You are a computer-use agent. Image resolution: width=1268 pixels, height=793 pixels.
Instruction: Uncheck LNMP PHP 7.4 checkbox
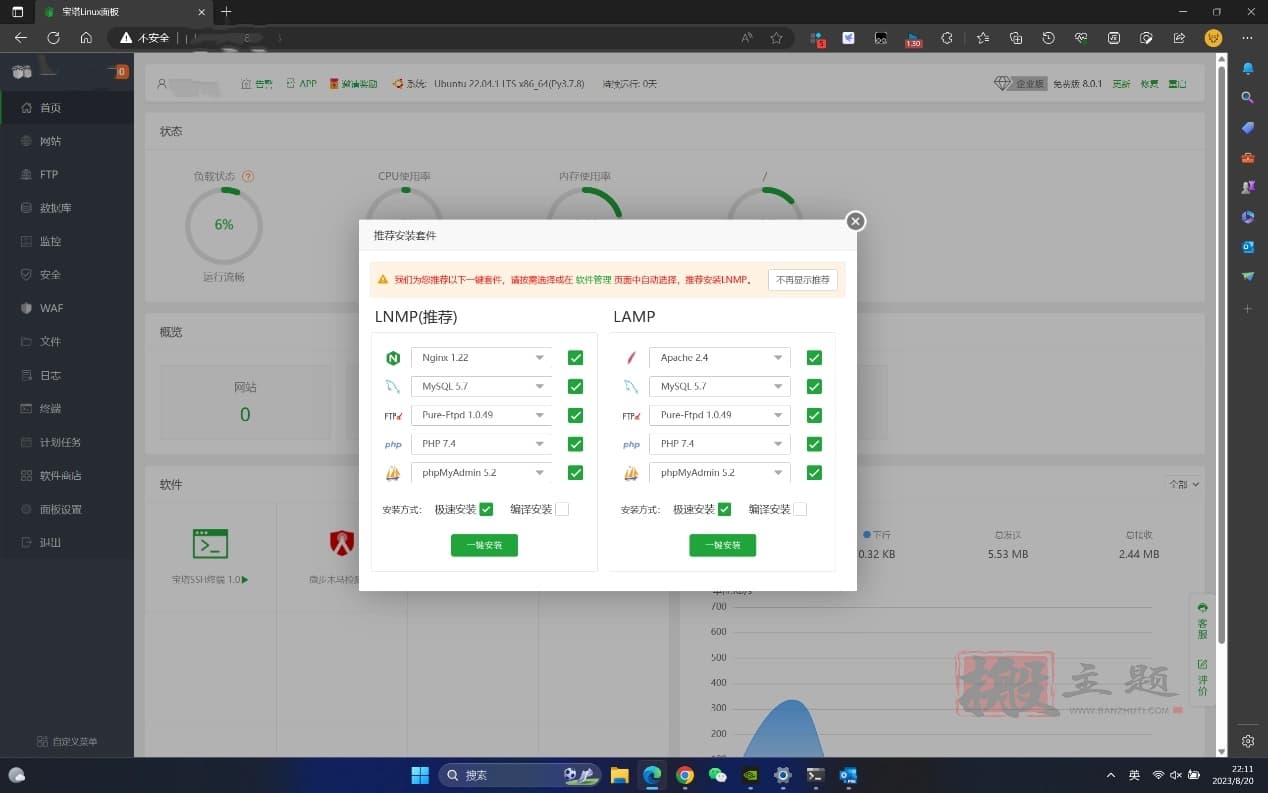575,444
